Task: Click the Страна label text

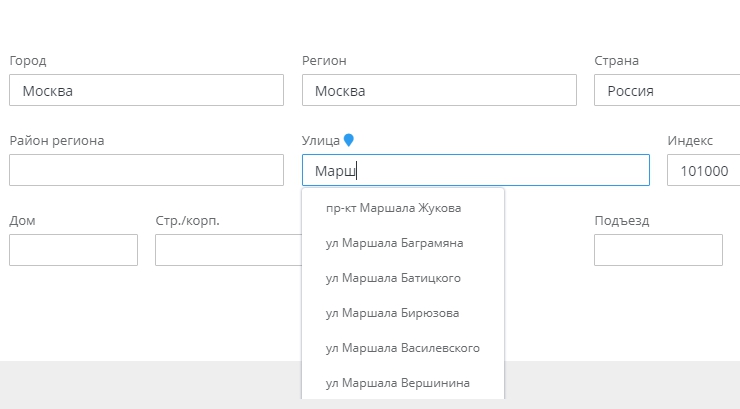Action: [x=616, y=61]
